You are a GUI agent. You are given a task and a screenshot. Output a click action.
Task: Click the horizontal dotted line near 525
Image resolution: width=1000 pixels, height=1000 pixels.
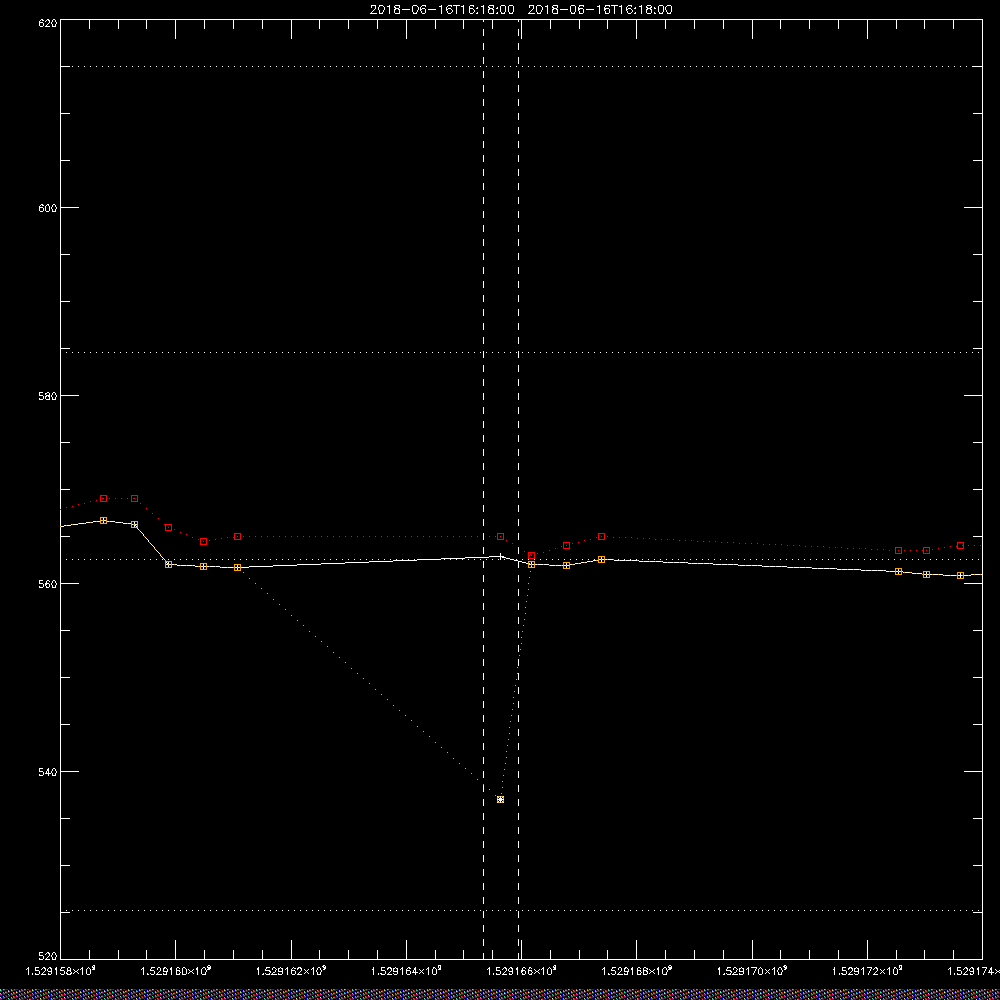coord(521,911)
